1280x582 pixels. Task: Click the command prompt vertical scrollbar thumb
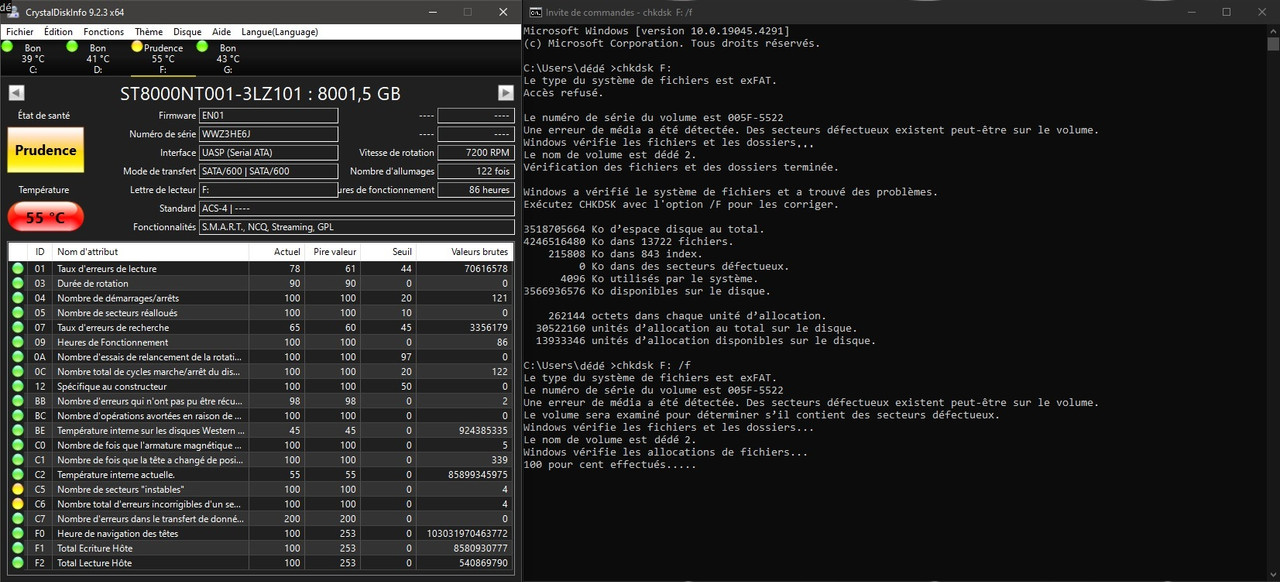pyautogui.click(x=1272, y=44)
